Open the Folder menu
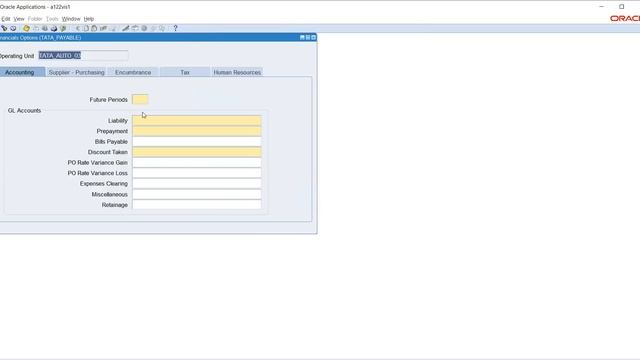 35,19
